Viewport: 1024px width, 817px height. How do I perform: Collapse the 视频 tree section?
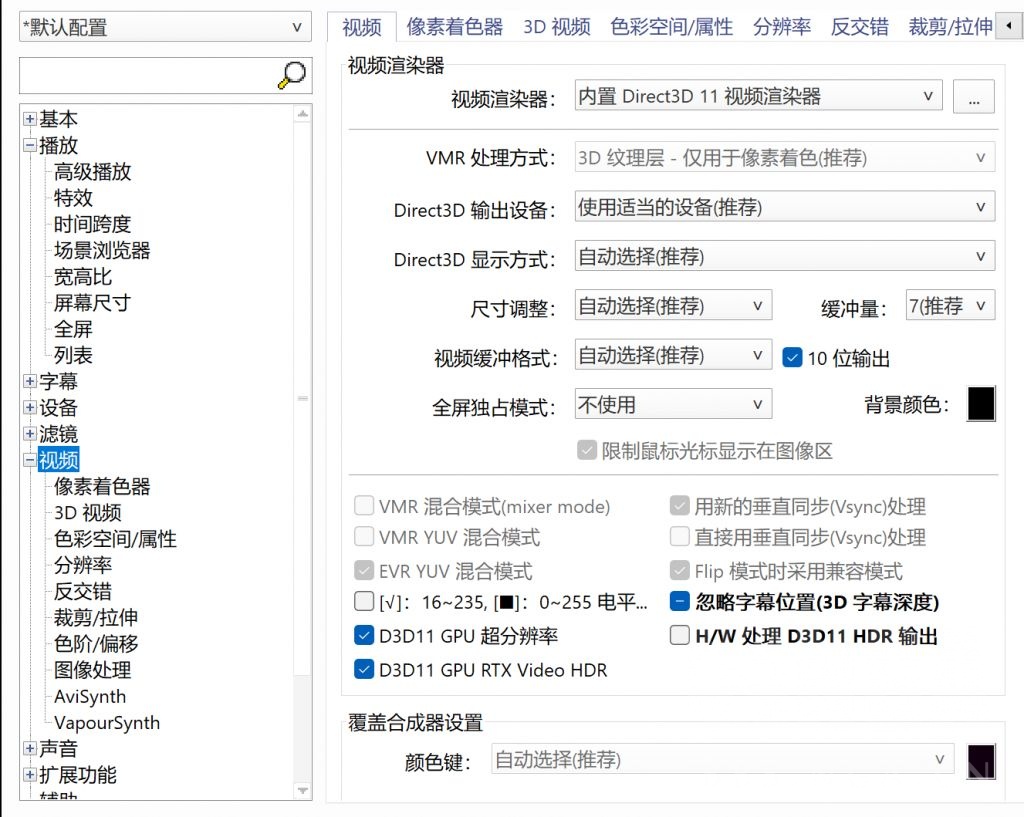tap(29, 460)
